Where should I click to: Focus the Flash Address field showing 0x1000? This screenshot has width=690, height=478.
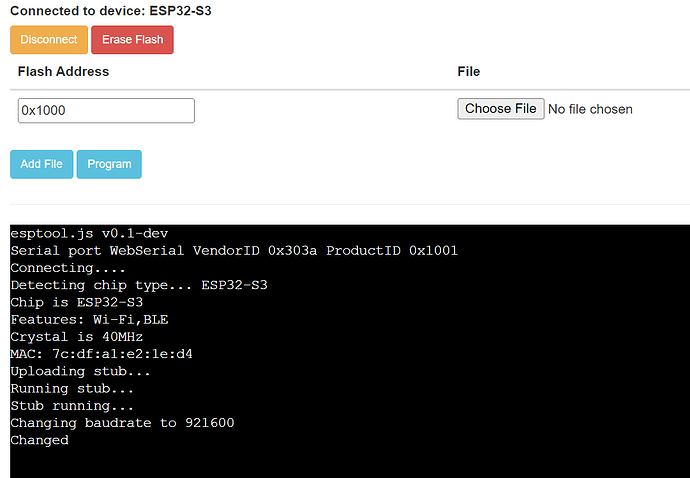coord(106,110)
